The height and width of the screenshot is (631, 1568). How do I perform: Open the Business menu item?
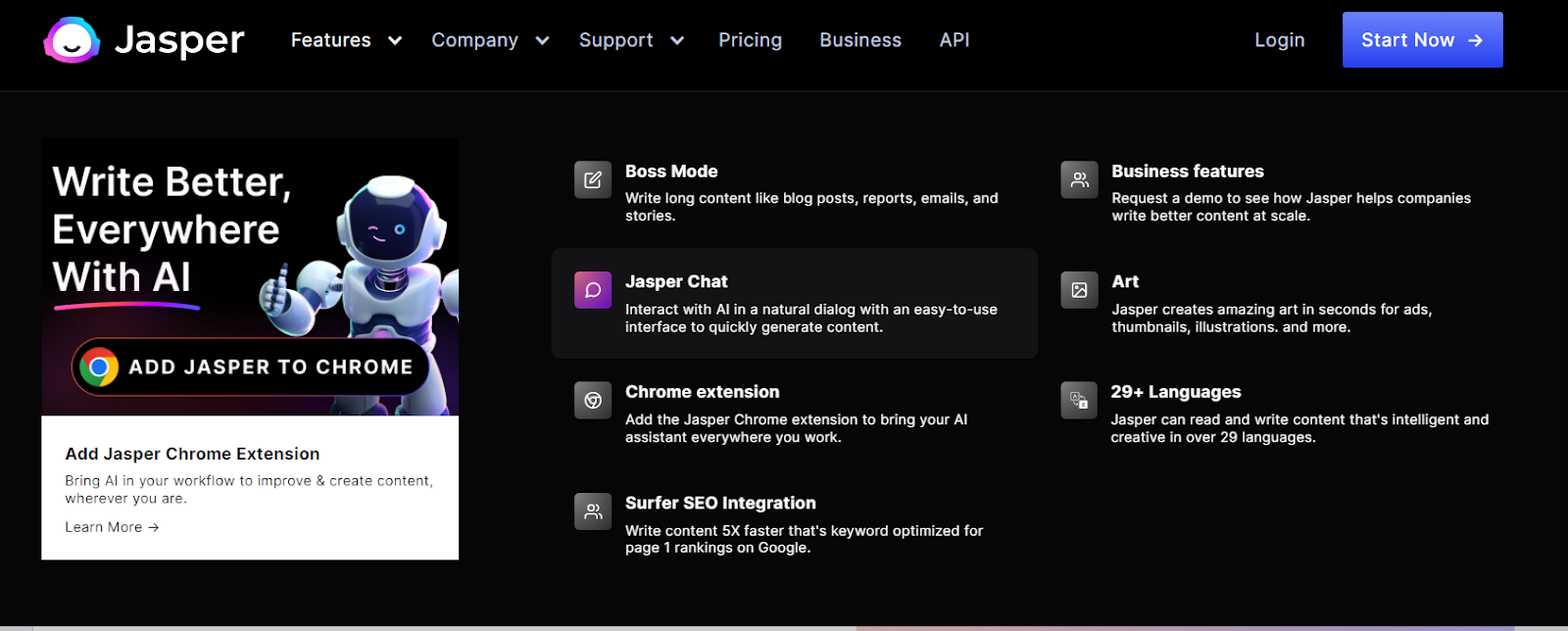point(860,40)
